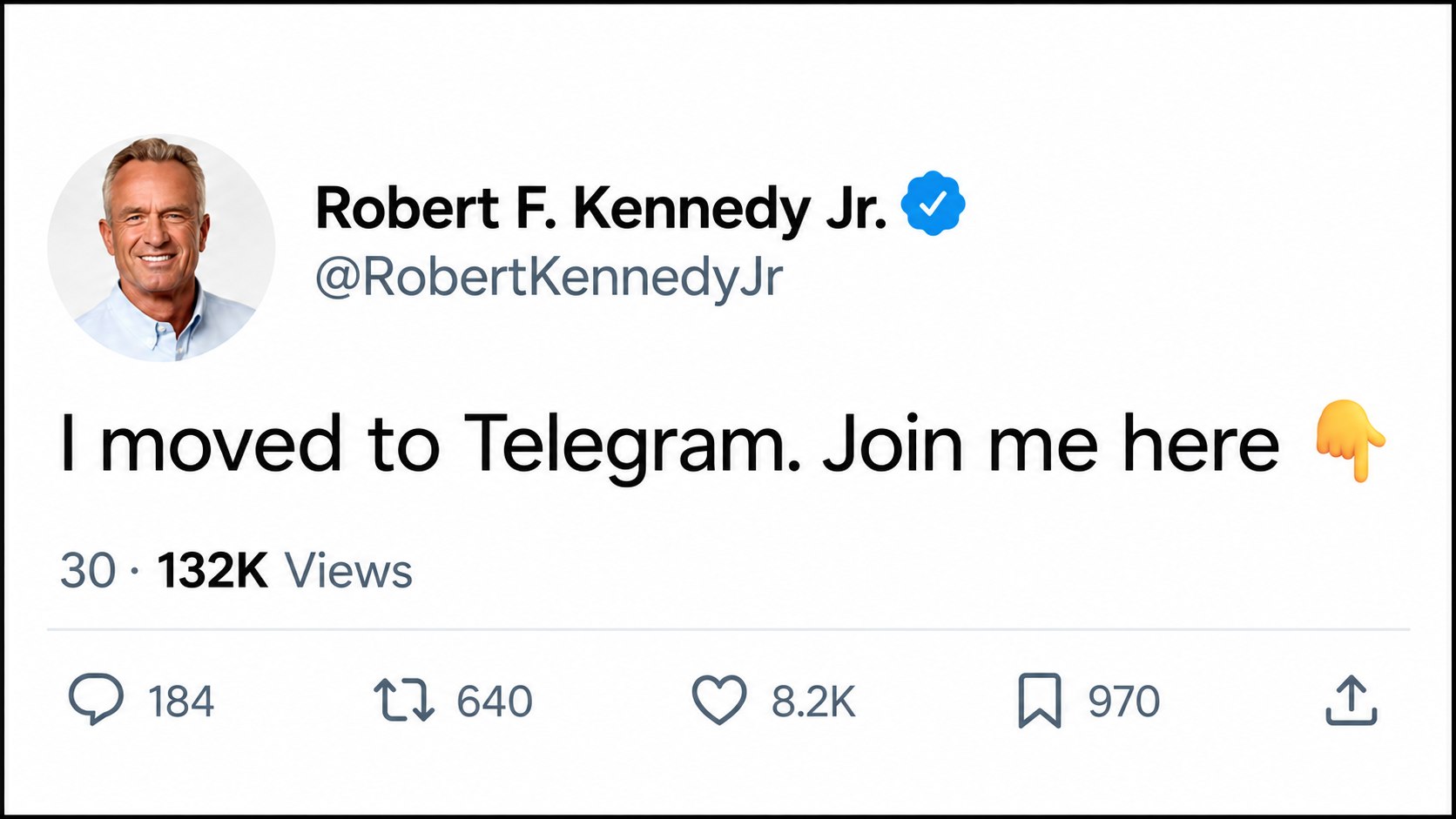Like the tweet with the heart icon
1456x819 pixels.
coord(719,700)
